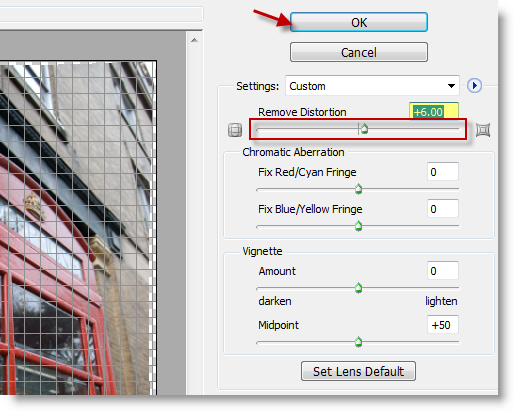Confirm lens correction with OK
The width and height of the screenshot is (514, 411).
tap(359, 22)
